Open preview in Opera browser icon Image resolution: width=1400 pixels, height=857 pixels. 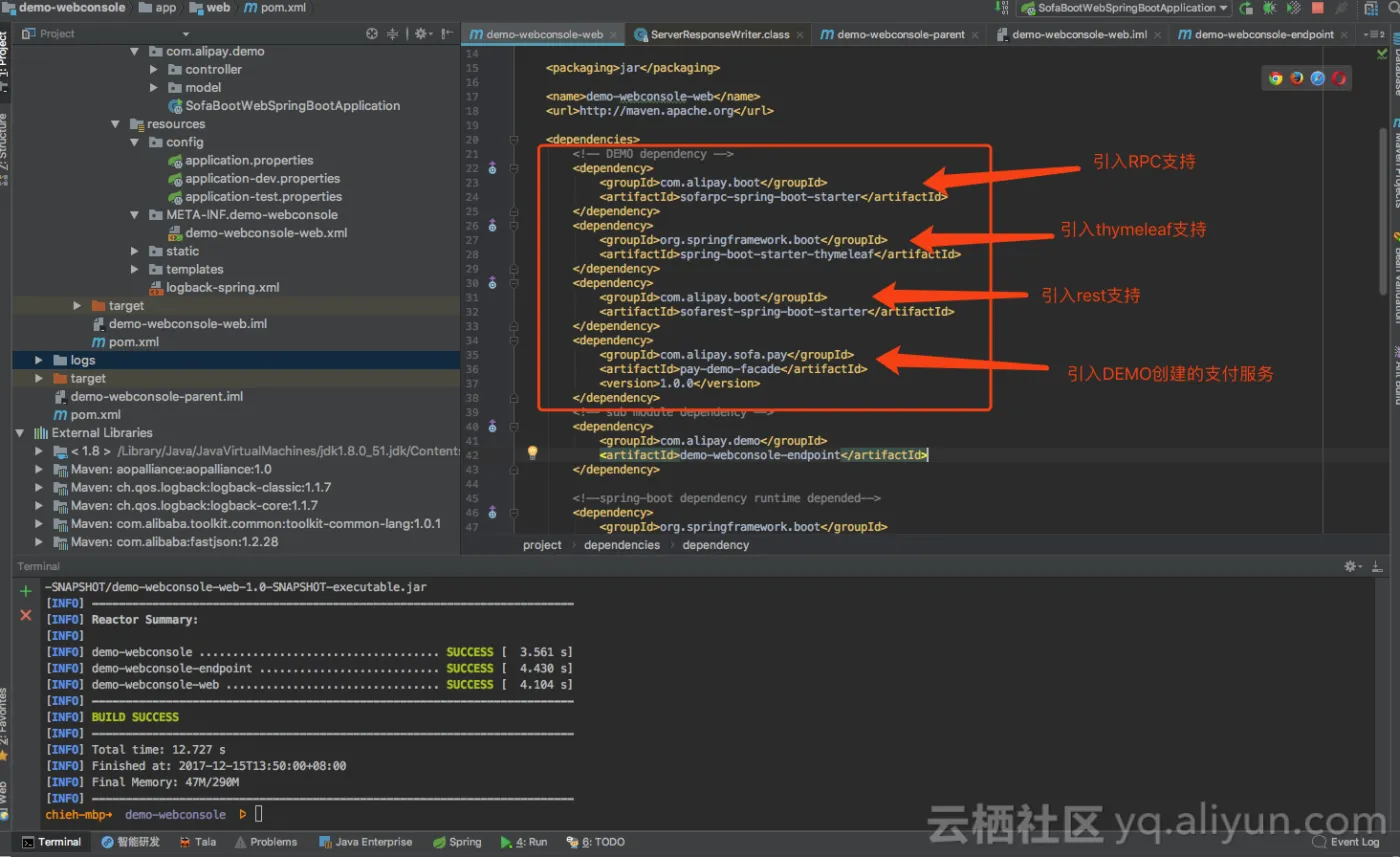point(1339,78)
